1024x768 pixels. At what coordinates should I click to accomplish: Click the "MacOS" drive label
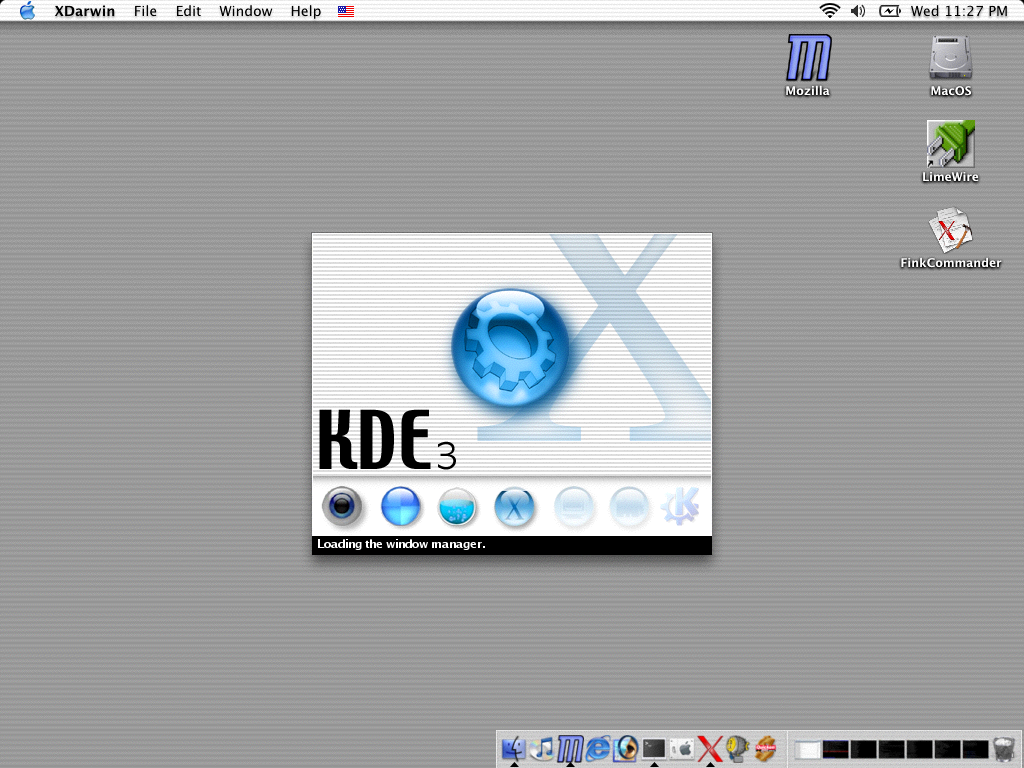951,91
